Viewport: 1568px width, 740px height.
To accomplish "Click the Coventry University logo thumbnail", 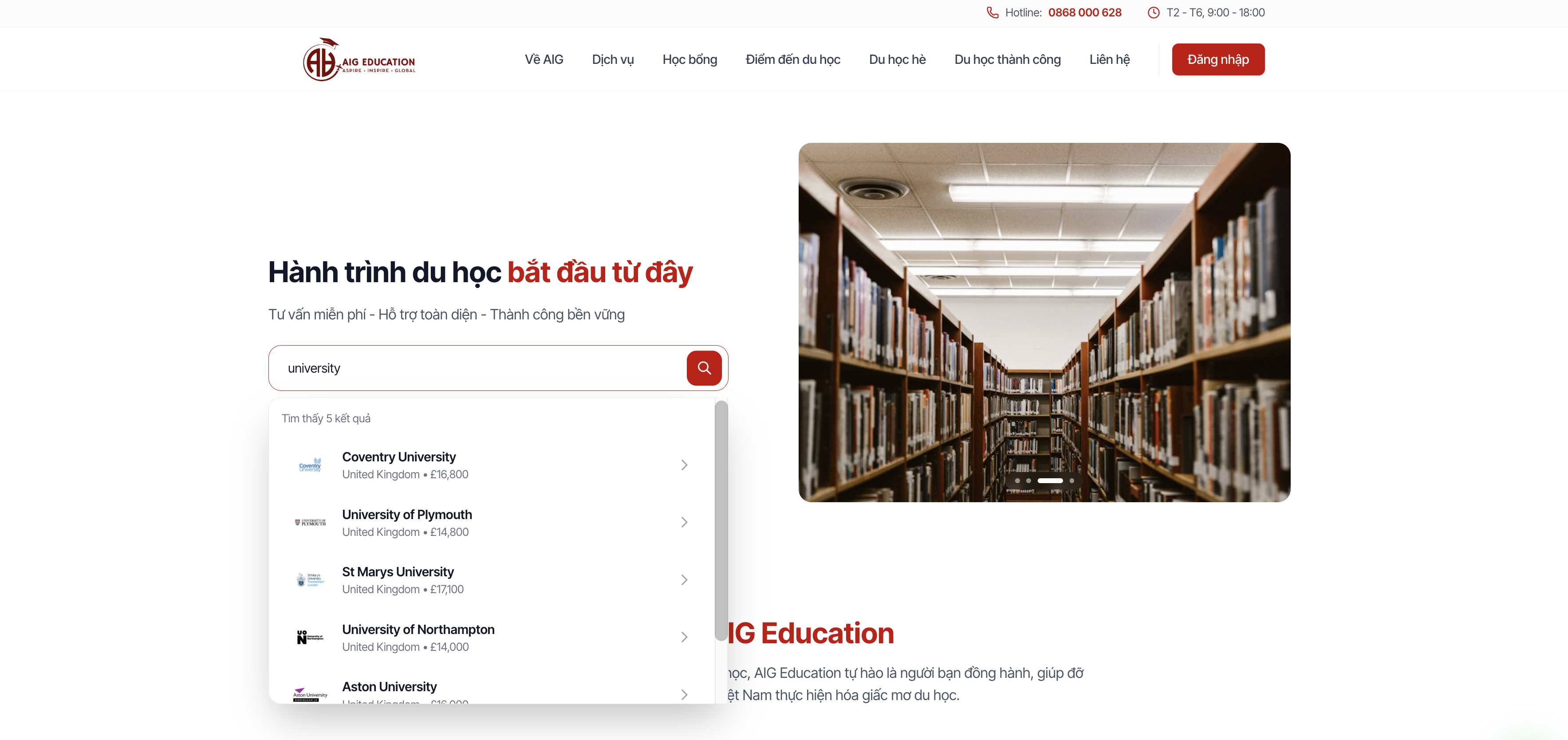I will pos(311,465).
